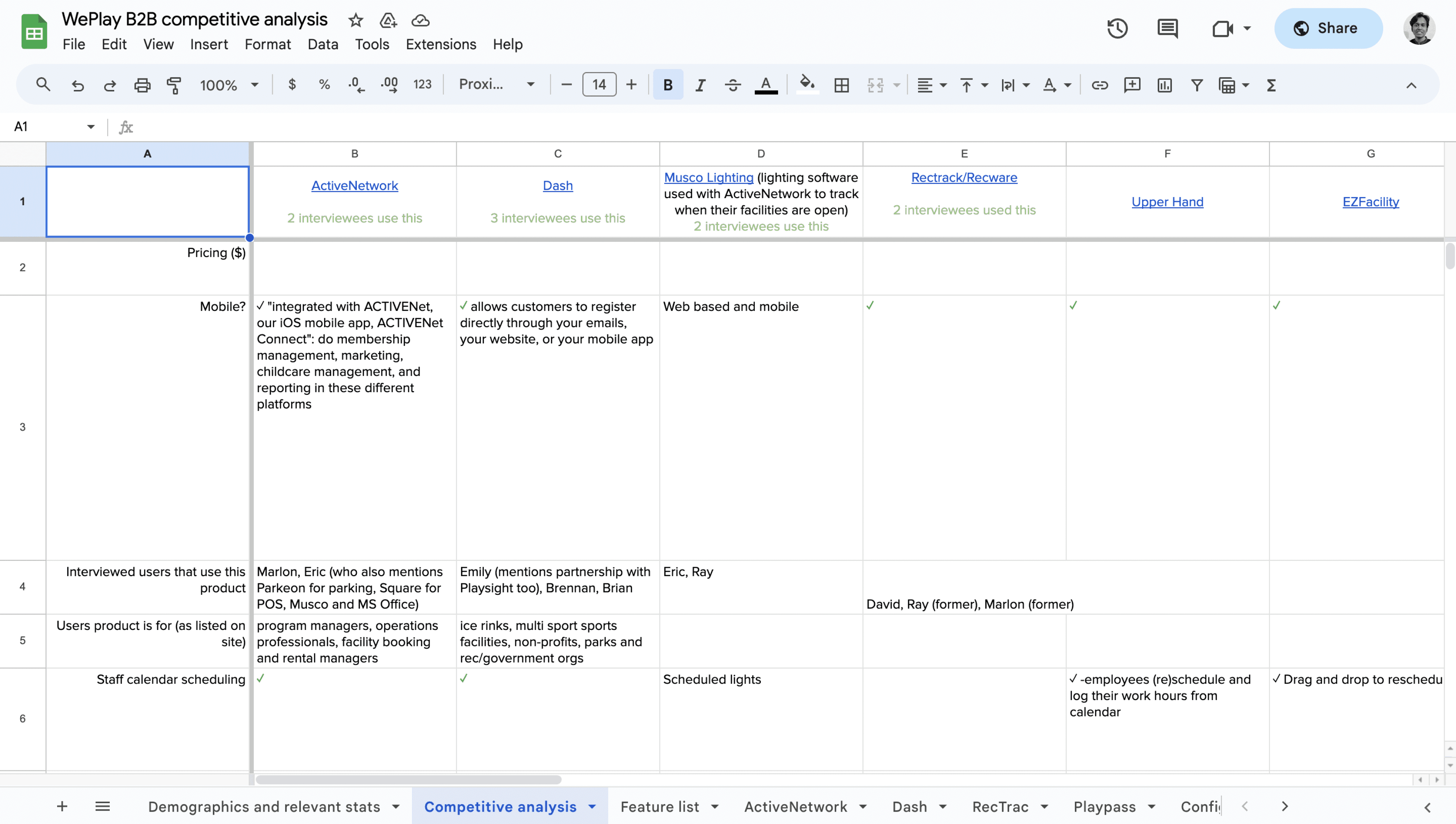Star this spreadsheet document
Viewport: 1456px width, 824px height.
[355, 21]
